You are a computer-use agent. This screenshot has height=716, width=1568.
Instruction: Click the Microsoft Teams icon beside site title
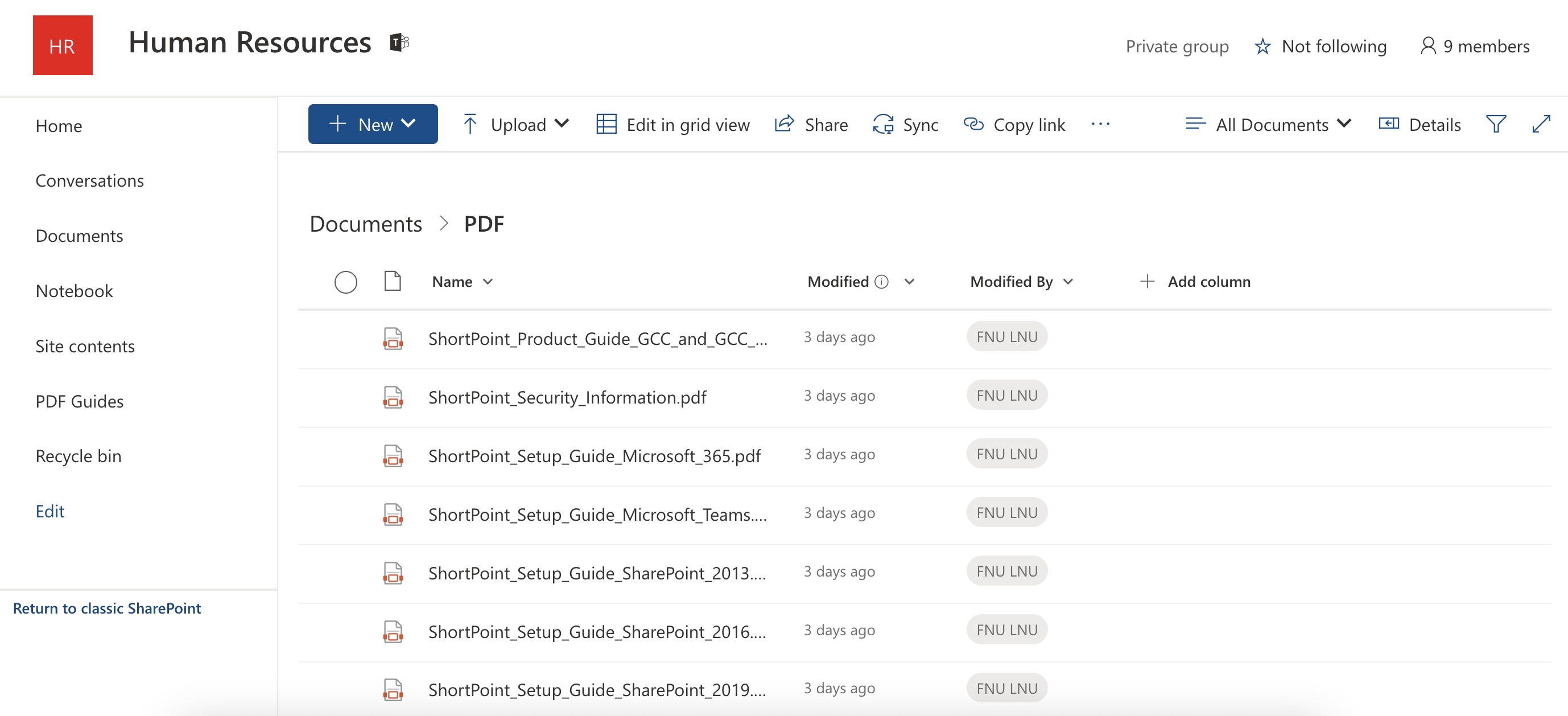399,43
